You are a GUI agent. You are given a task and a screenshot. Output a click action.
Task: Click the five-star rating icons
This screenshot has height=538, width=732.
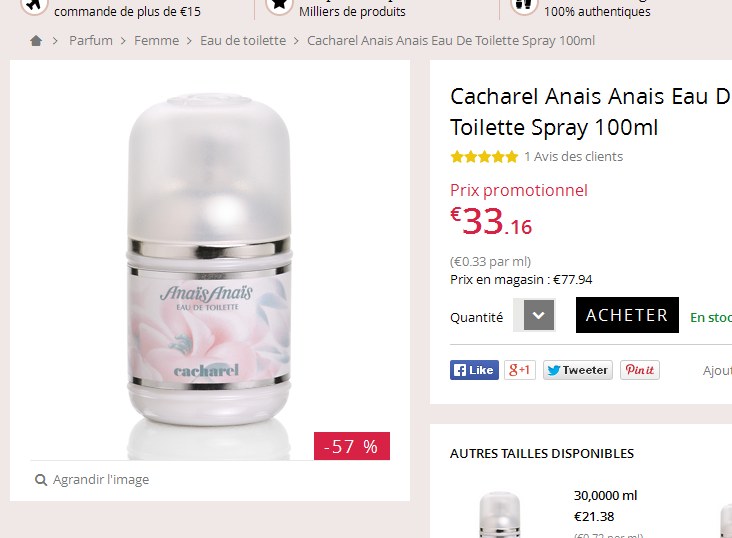pyautogui.click(x=484, y=157)
